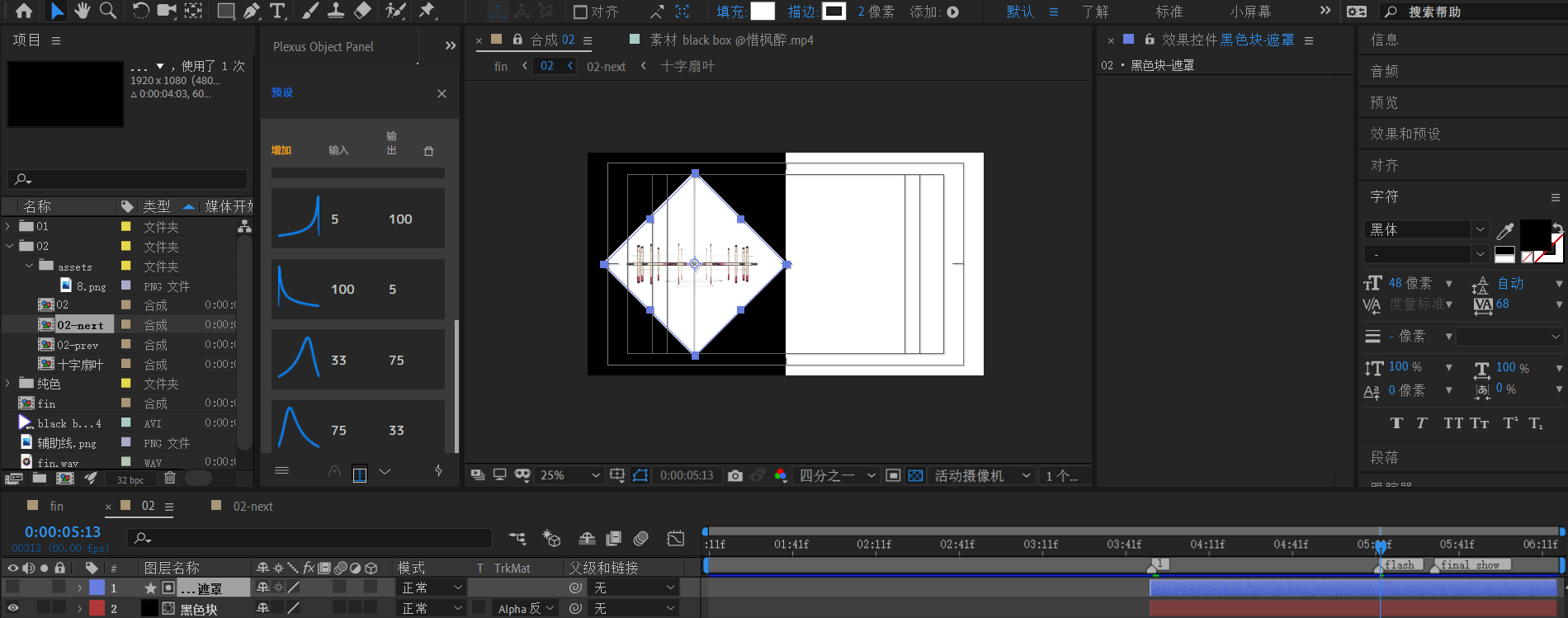Screen dimensions: 1568x618
Task: Toggle the Snapping 对齐 checkbox
Action: coord(580,12)
